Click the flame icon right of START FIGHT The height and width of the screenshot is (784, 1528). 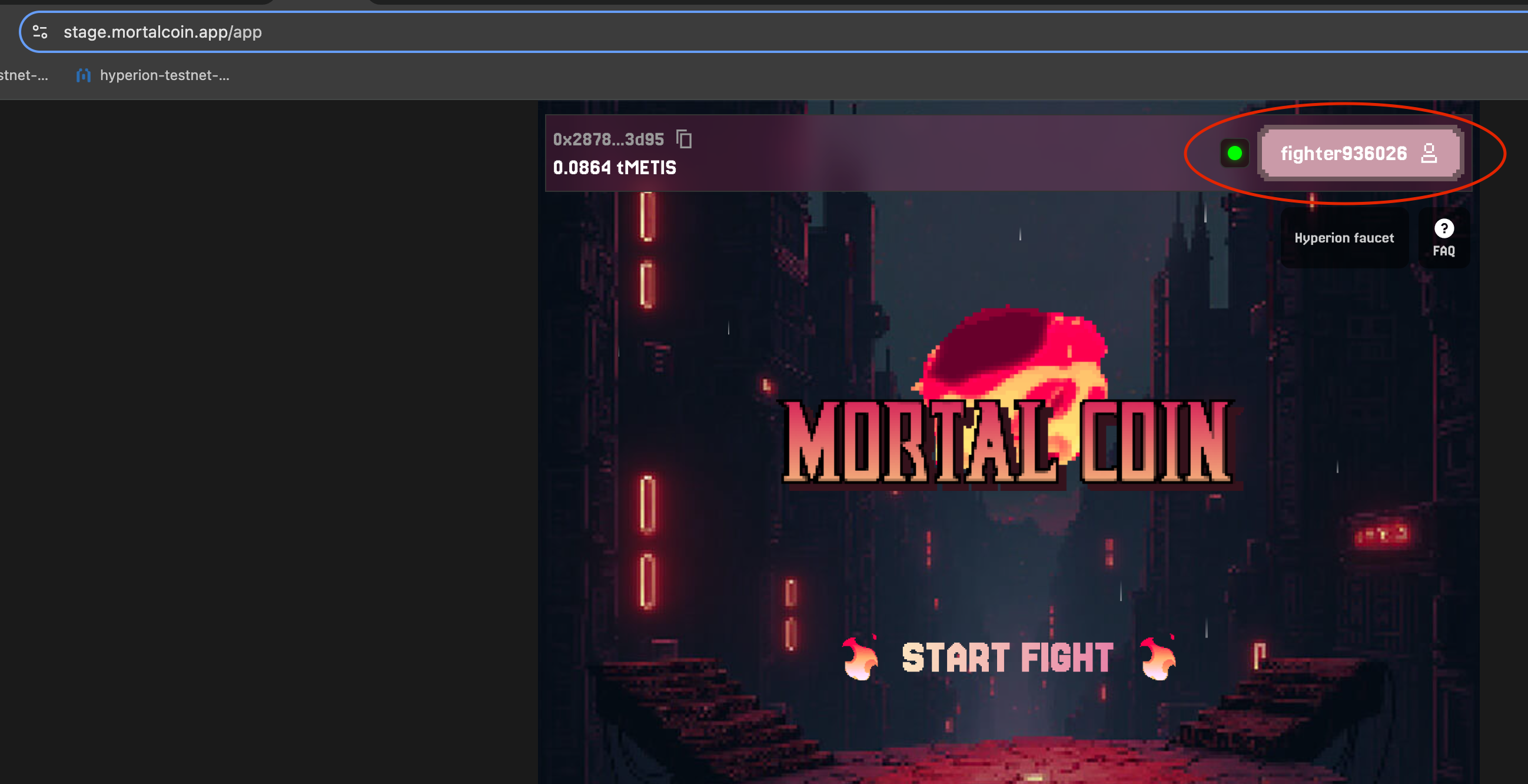1158,657
